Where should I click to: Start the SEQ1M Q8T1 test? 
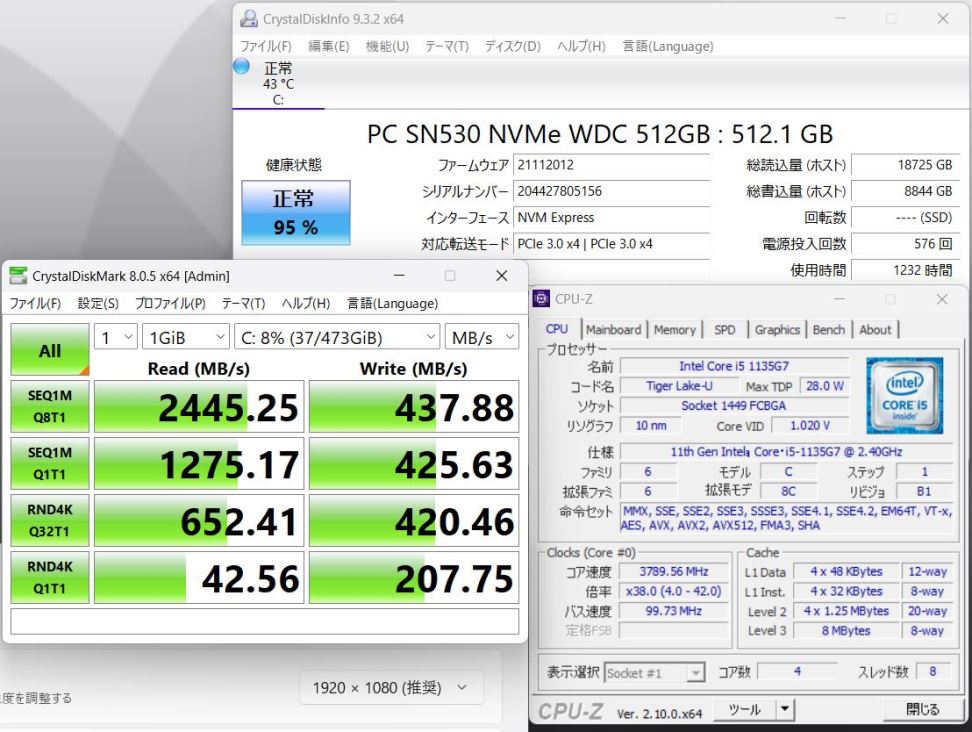click(50, 407)
